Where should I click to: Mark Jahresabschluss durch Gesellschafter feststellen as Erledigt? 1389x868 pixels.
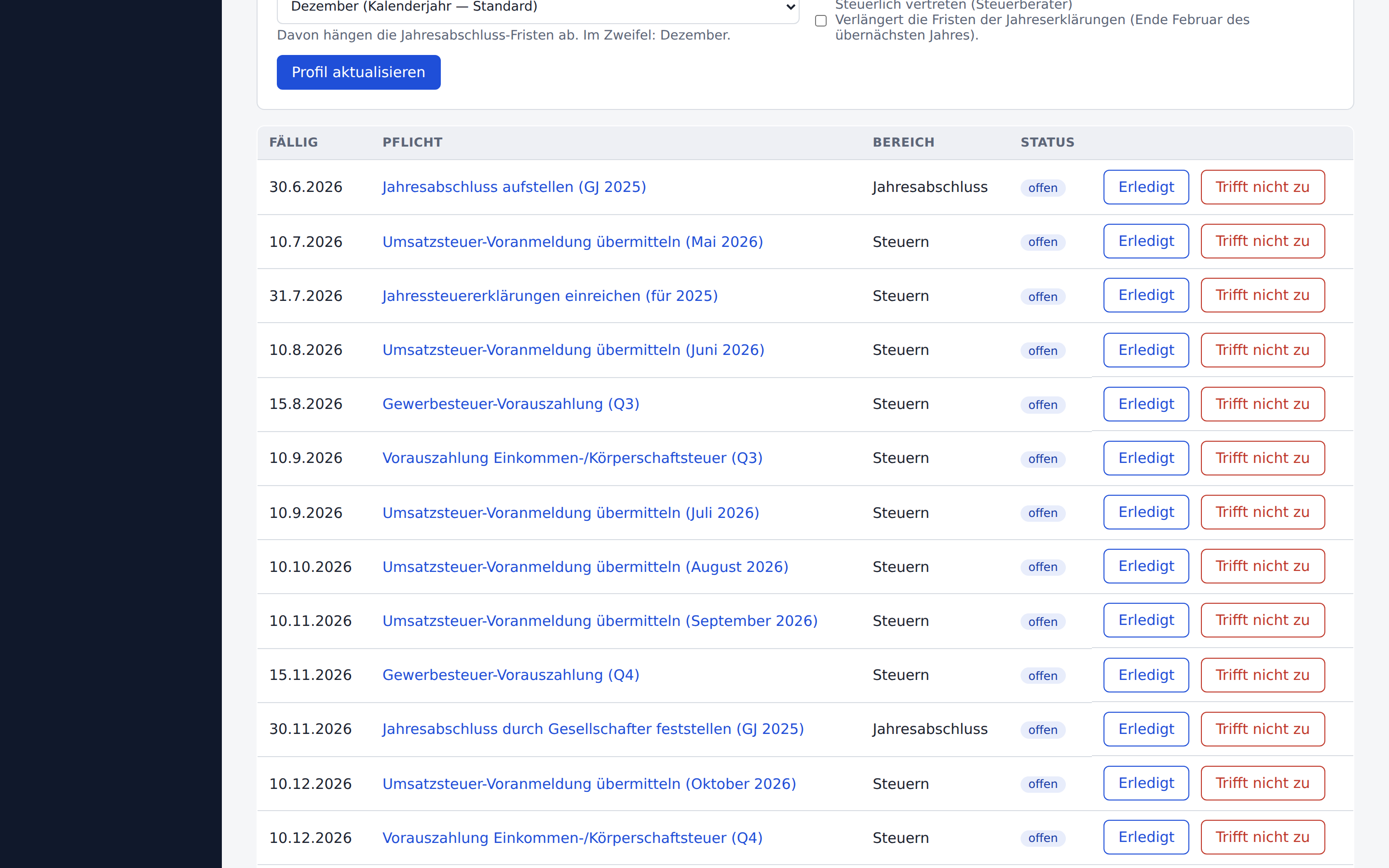tap(1145, 729)
